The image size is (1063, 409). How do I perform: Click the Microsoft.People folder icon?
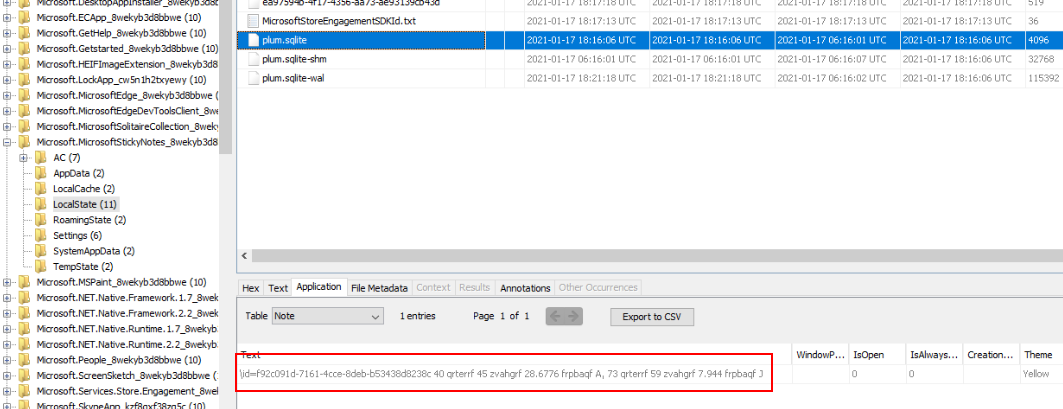(24, 359)
